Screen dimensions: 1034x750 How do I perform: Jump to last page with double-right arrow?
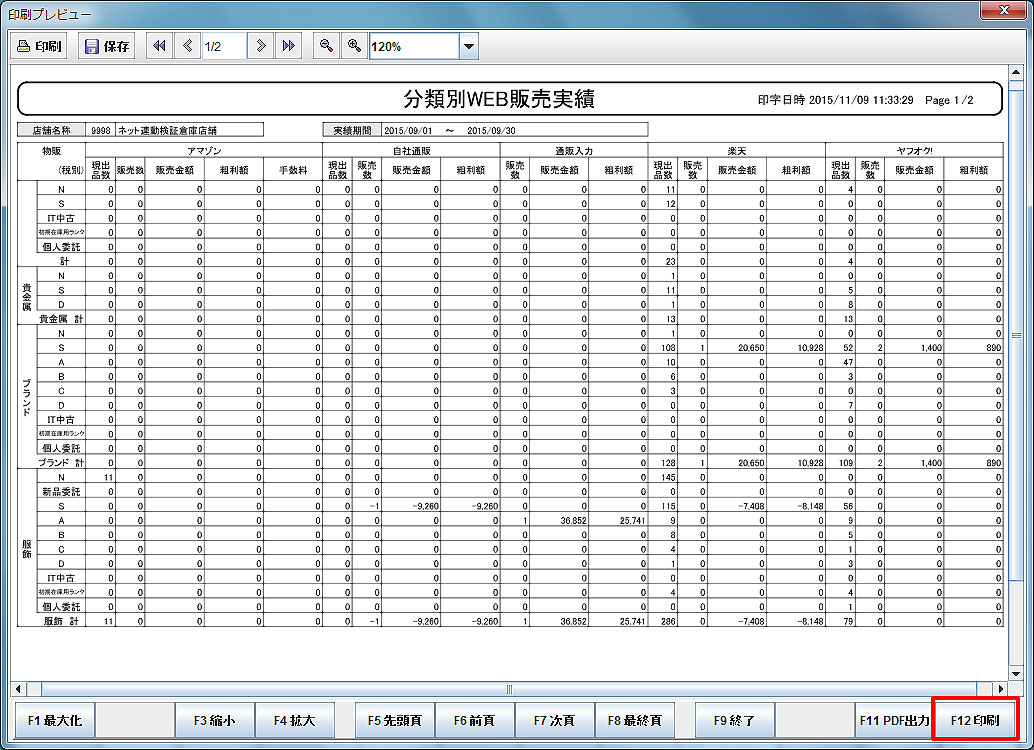(x=288, y=46)
